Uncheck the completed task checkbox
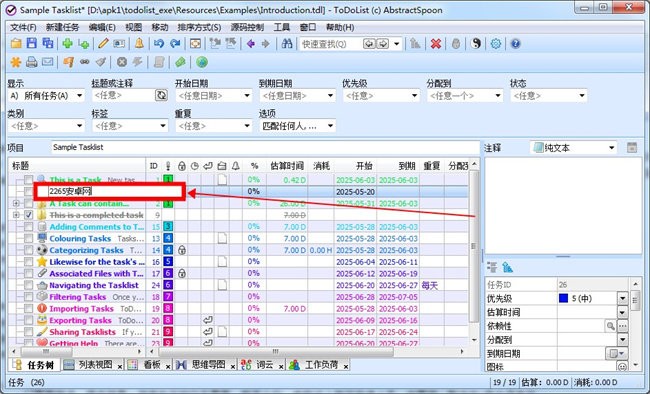This screenshot has width=650, height=394. [x=28, y=215]
